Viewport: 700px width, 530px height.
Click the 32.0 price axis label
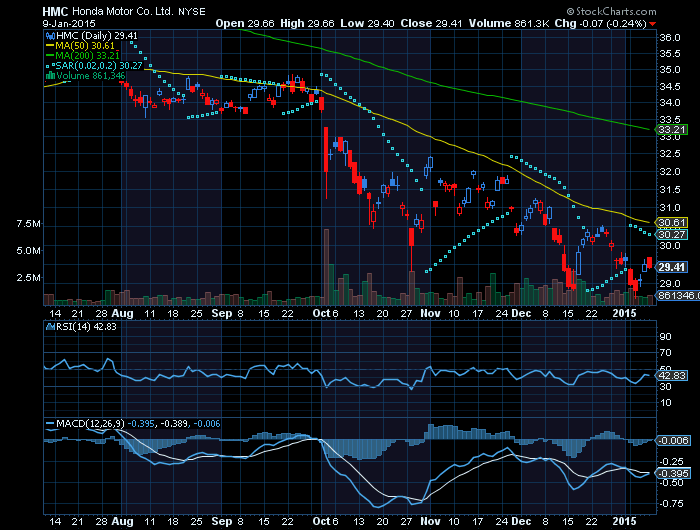point(669,171)
